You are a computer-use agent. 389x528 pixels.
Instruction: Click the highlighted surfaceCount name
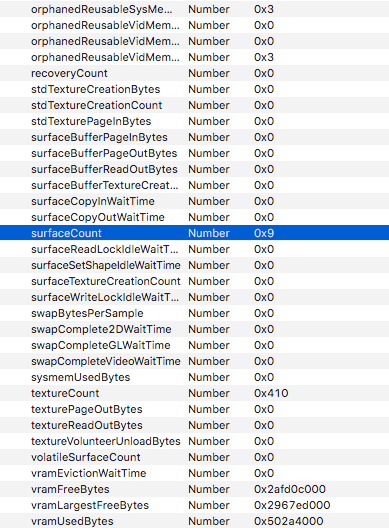pos(66,233)
